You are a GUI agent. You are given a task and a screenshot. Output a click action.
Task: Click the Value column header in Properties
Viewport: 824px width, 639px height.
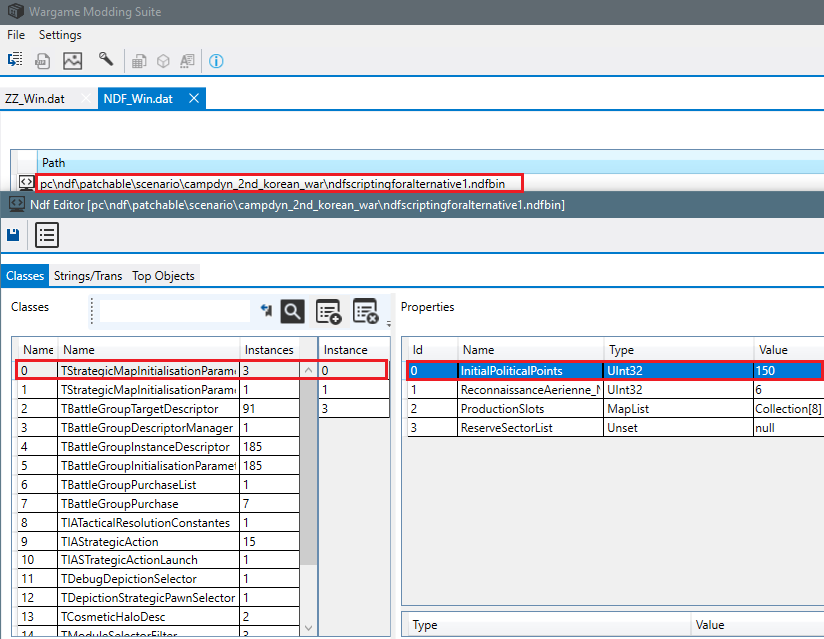789,350
